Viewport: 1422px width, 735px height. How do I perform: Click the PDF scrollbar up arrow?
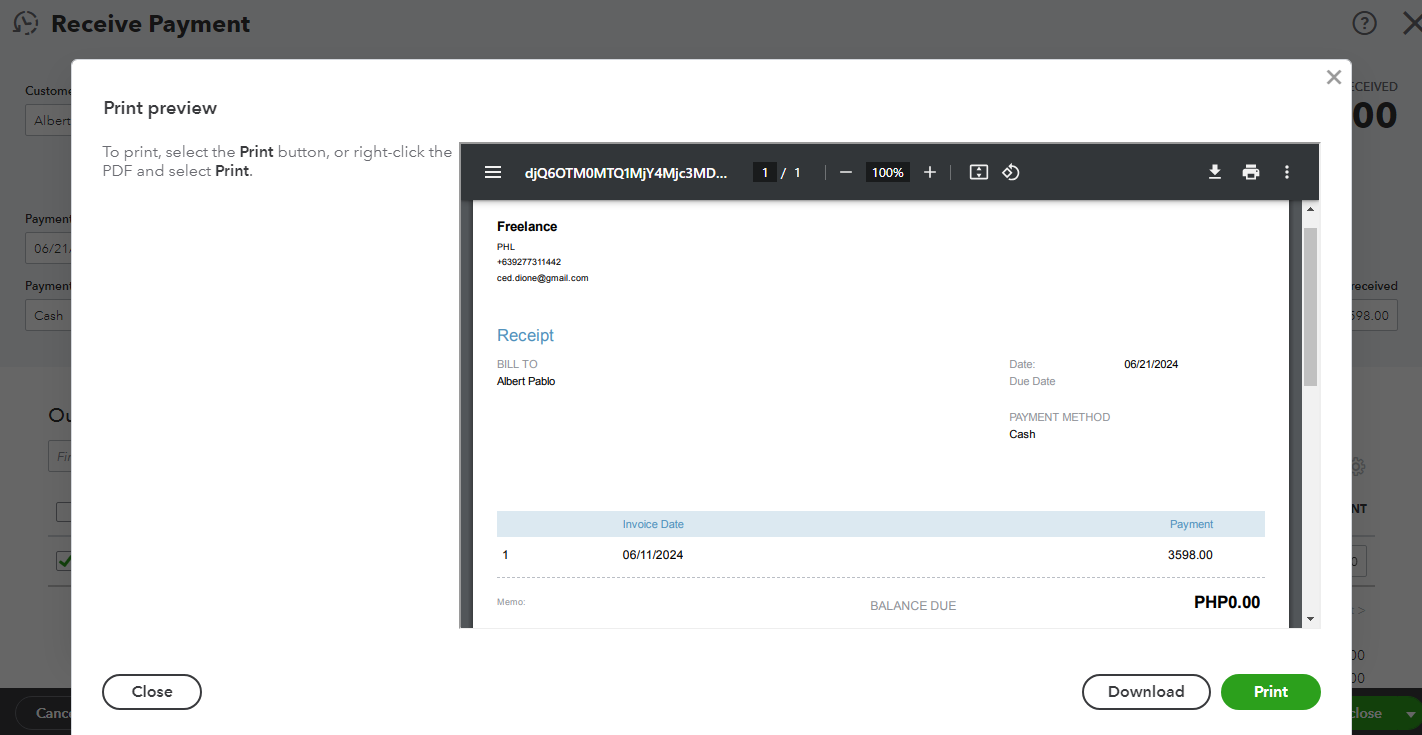tap(1310, 209)
